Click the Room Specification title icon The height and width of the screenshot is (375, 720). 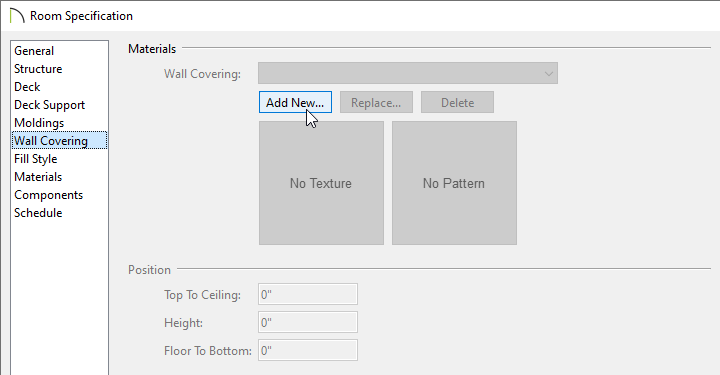(x=17, y=16)
